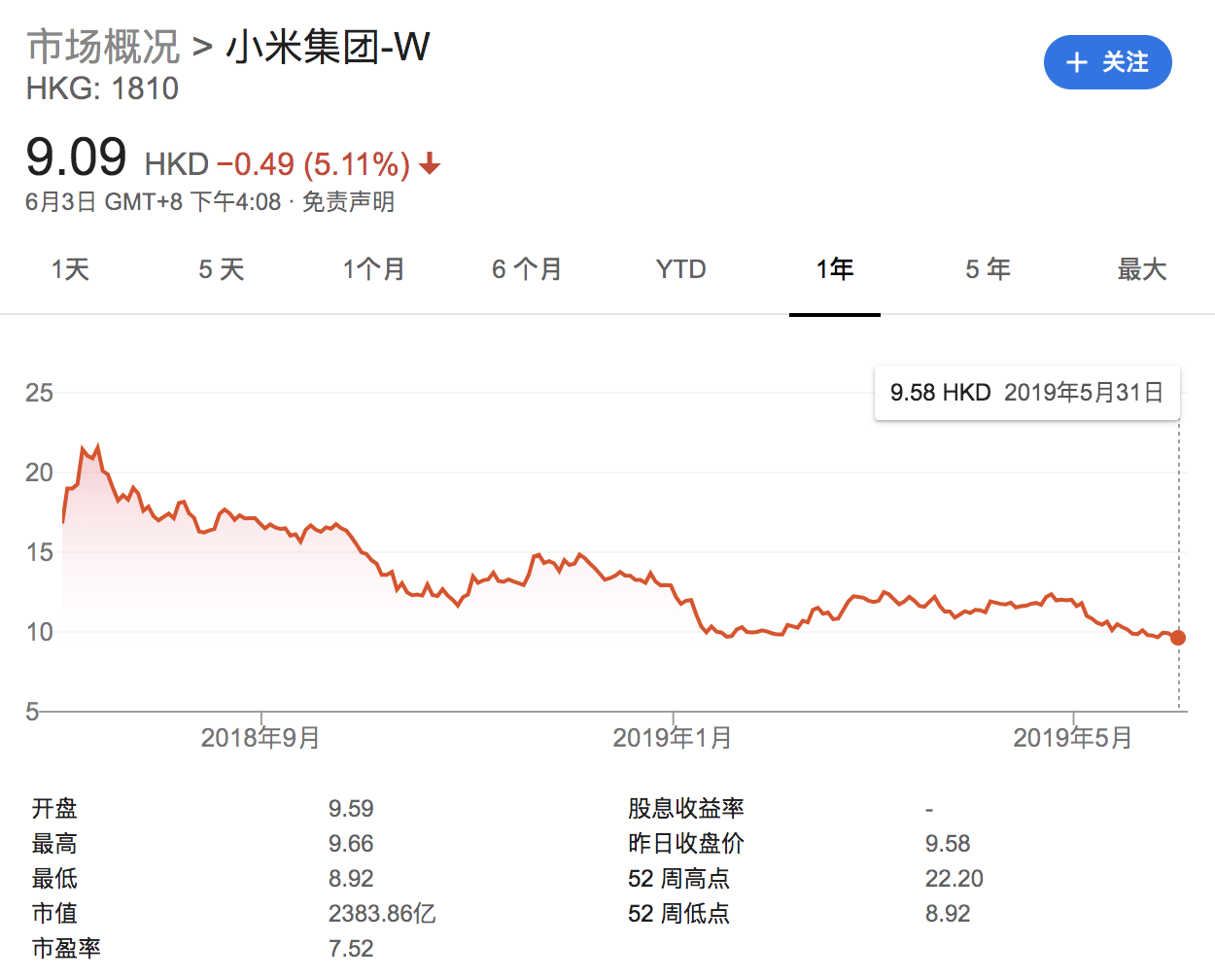Click the 小米集团-W stock title
Image resolution: width=1215 pixels, height=980 pixels.
pyautogui.click(x=328, y=47)
